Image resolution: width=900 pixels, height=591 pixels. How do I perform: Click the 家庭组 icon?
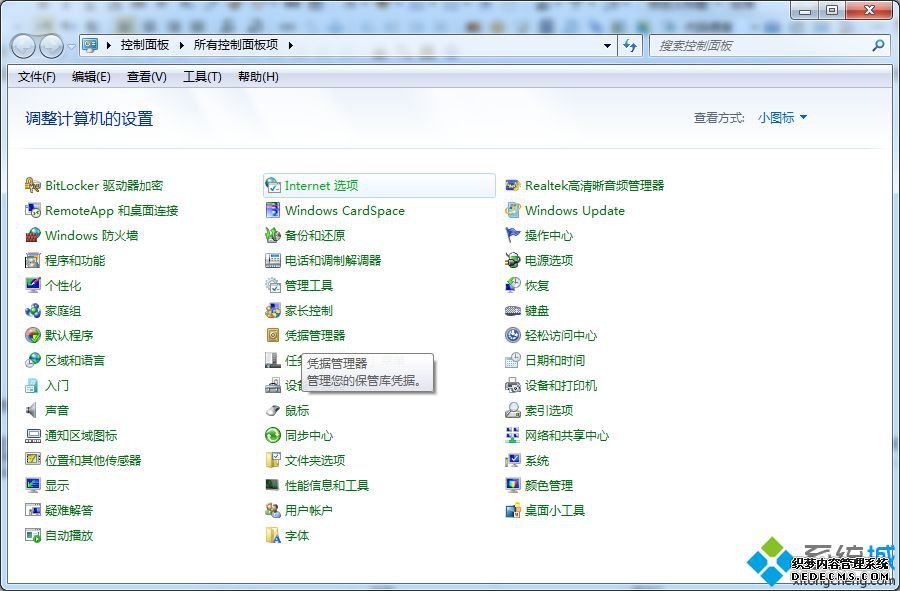pyautogui.click(x=32, y=310)
